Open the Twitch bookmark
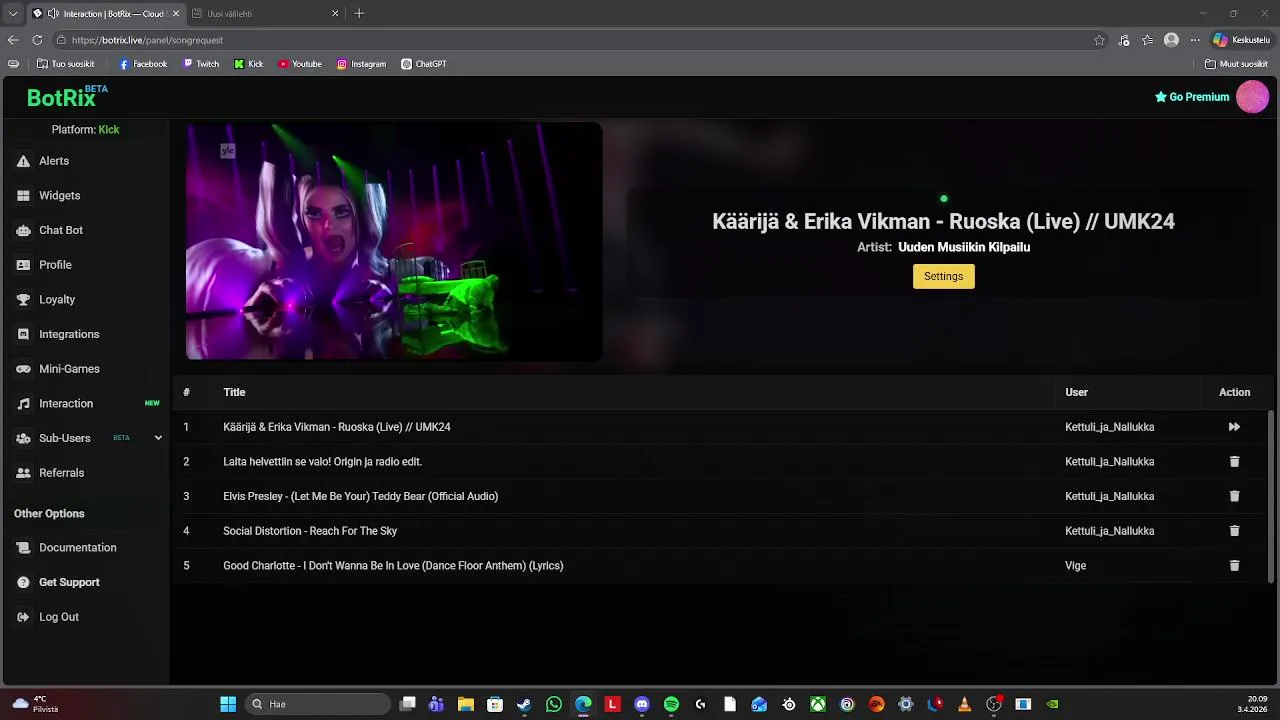The width and height of the screenshot is (1280, 720). (201, 64)
